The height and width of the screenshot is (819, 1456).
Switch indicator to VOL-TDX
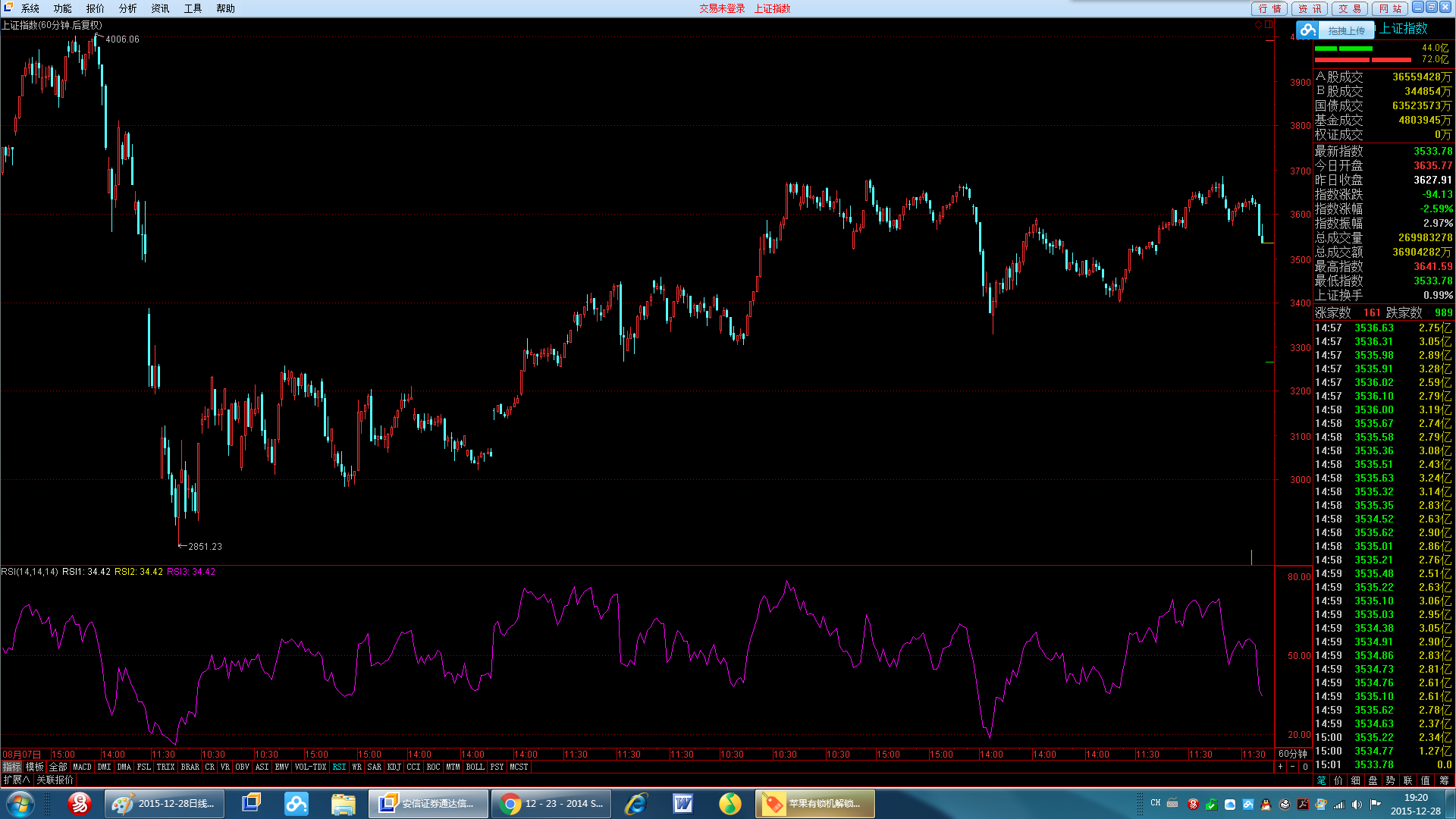(x=310, y=767)
